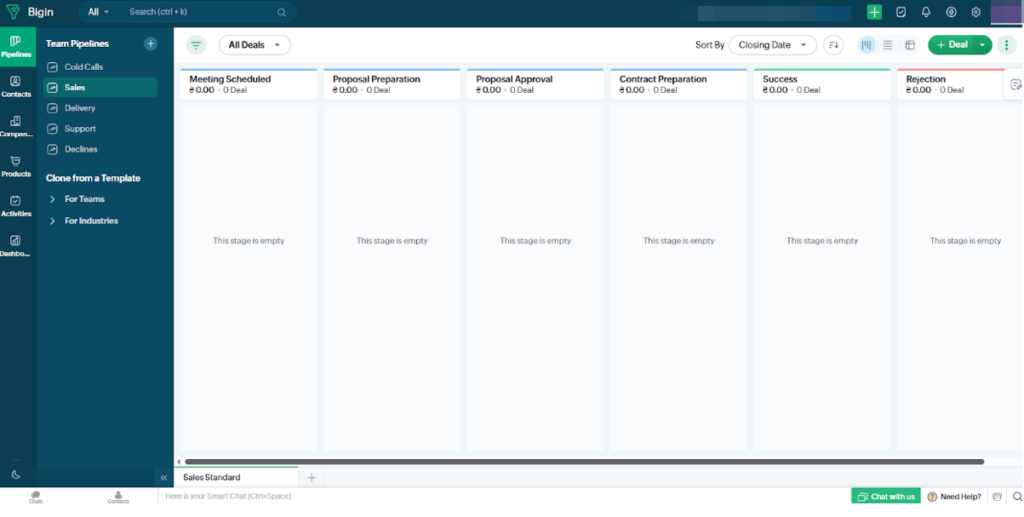Click the global search input field
The width and height of the screenshot is (1024, 517).
point(200,12)
